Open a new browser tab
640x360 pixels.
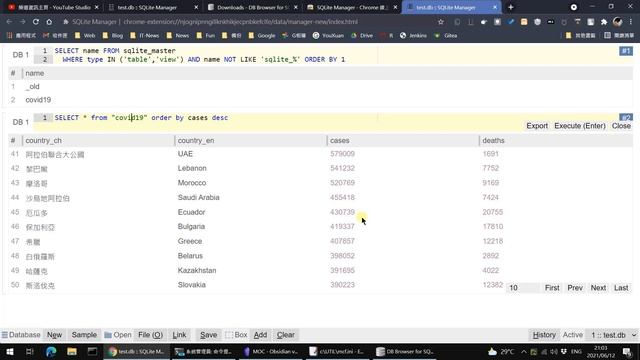(x=511, y=7)
